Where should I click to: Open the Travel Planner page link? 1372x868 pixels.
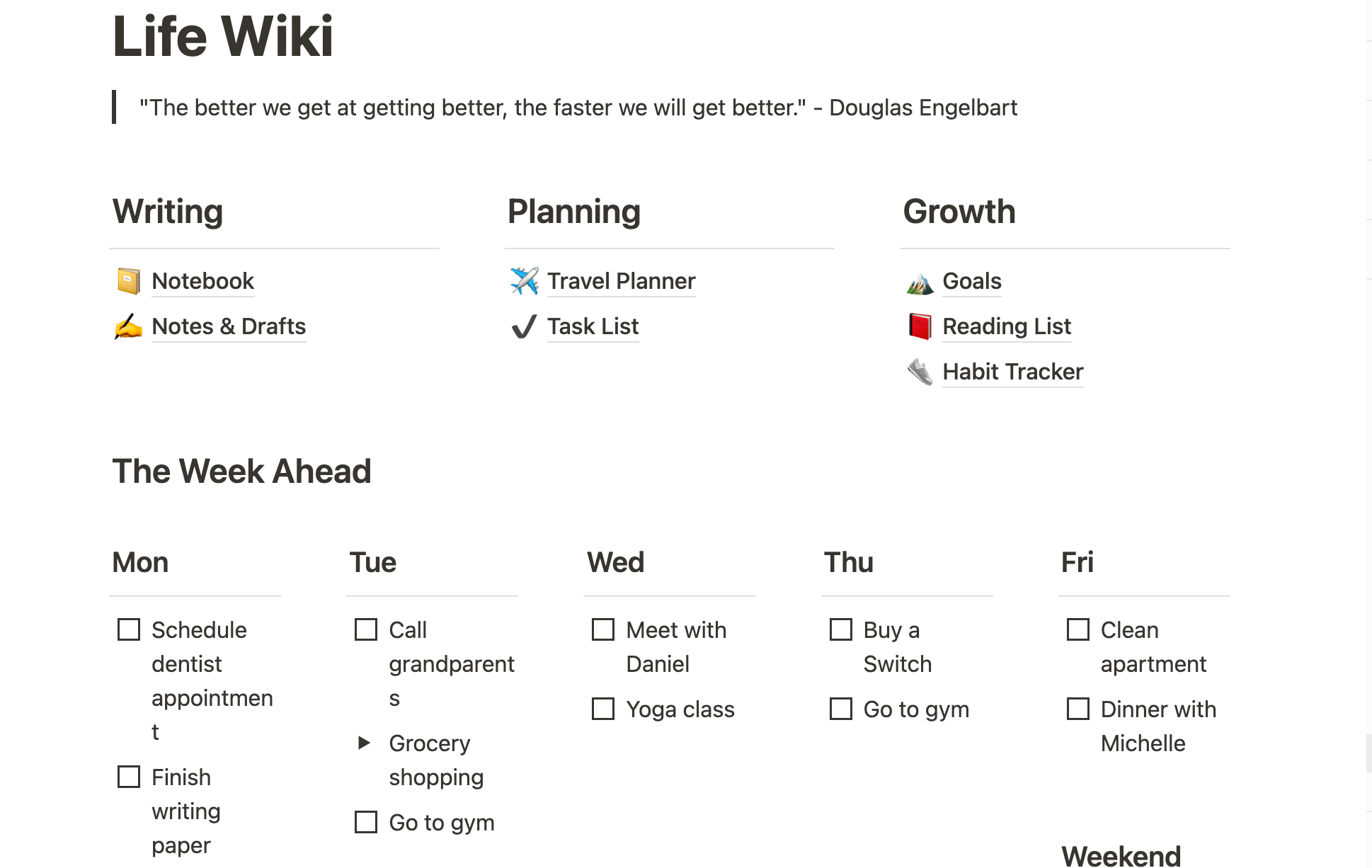621,281
